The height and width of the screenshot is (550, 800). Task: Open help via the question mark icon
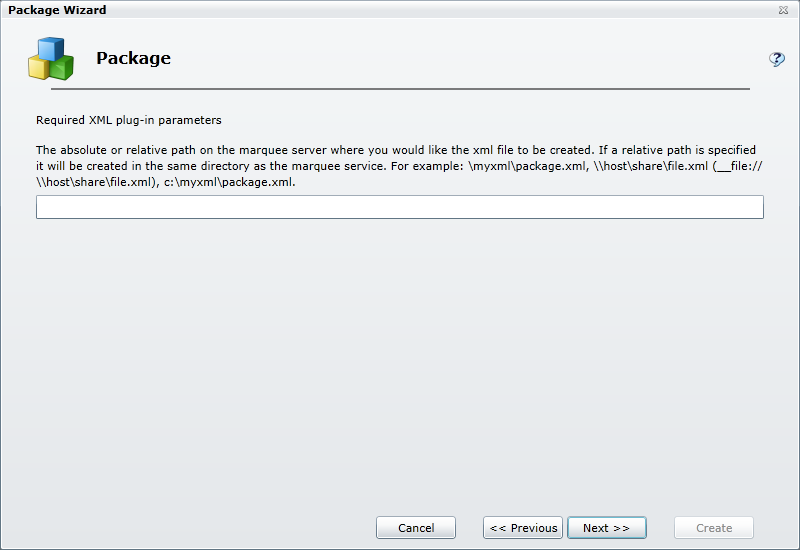[x=776, y=59]
